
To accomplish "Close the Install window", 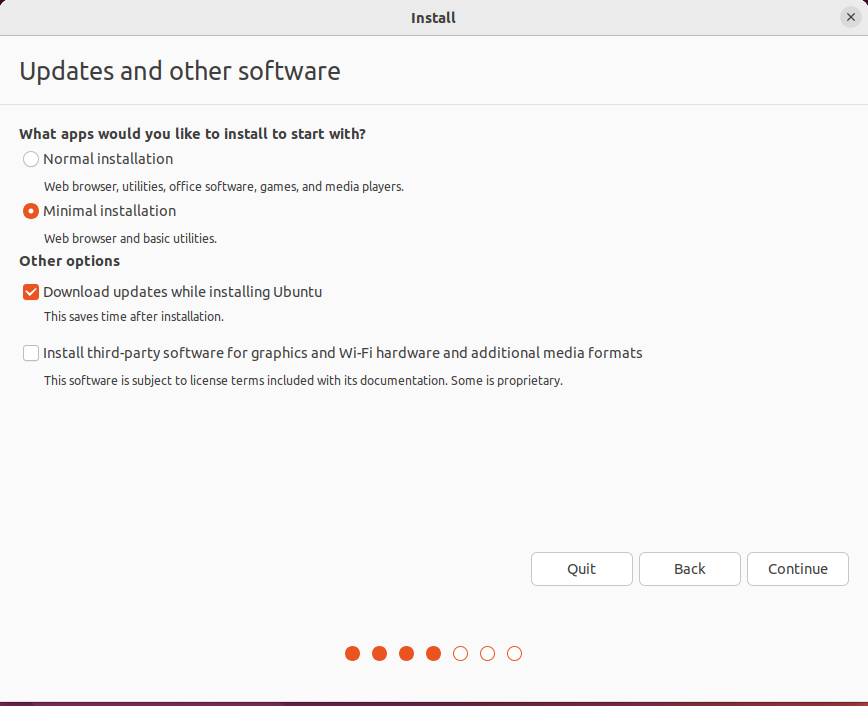I will point(850,17).
